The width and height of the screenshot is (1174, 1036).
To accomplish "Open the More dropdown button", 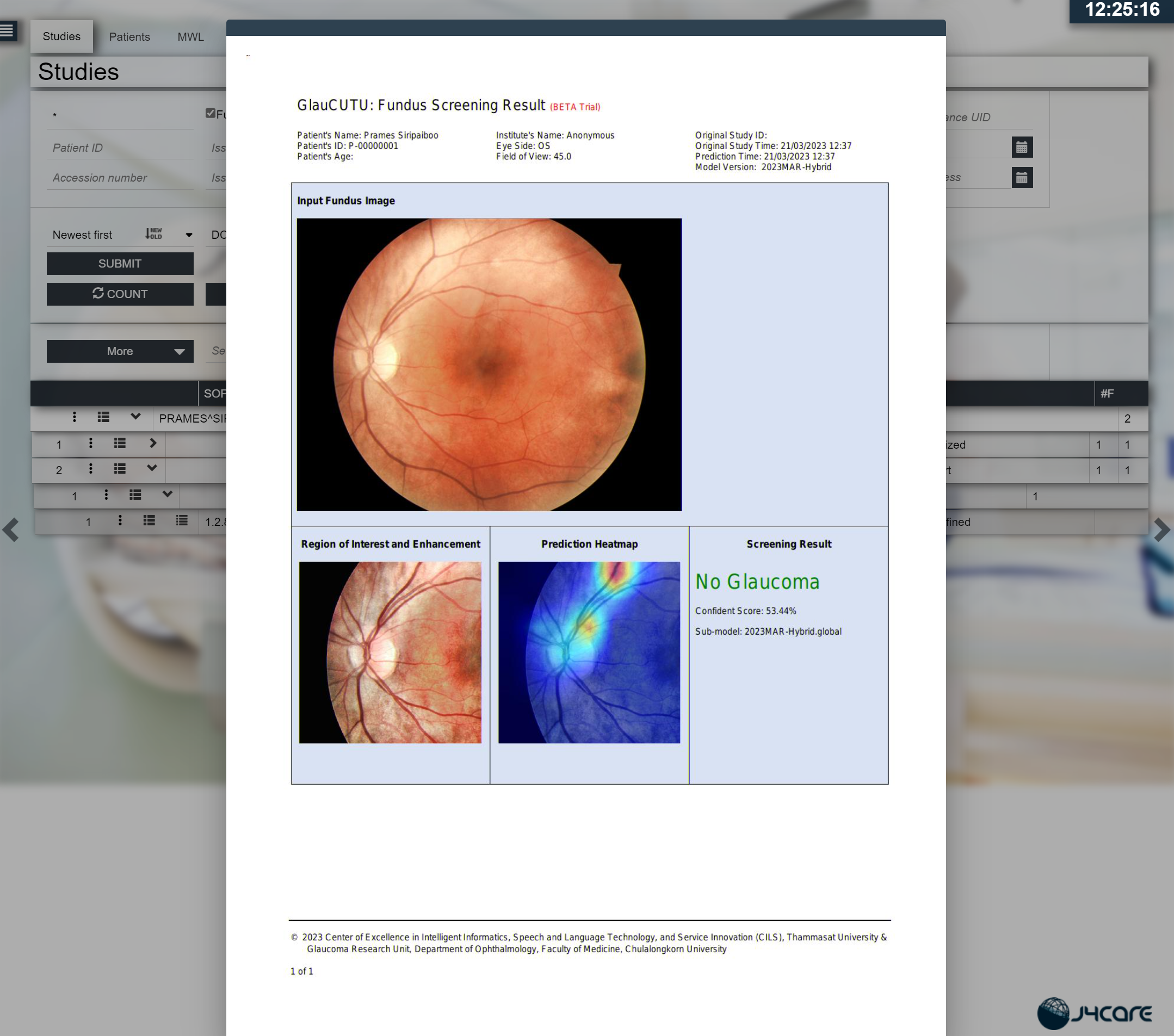I will pos(120,351).
